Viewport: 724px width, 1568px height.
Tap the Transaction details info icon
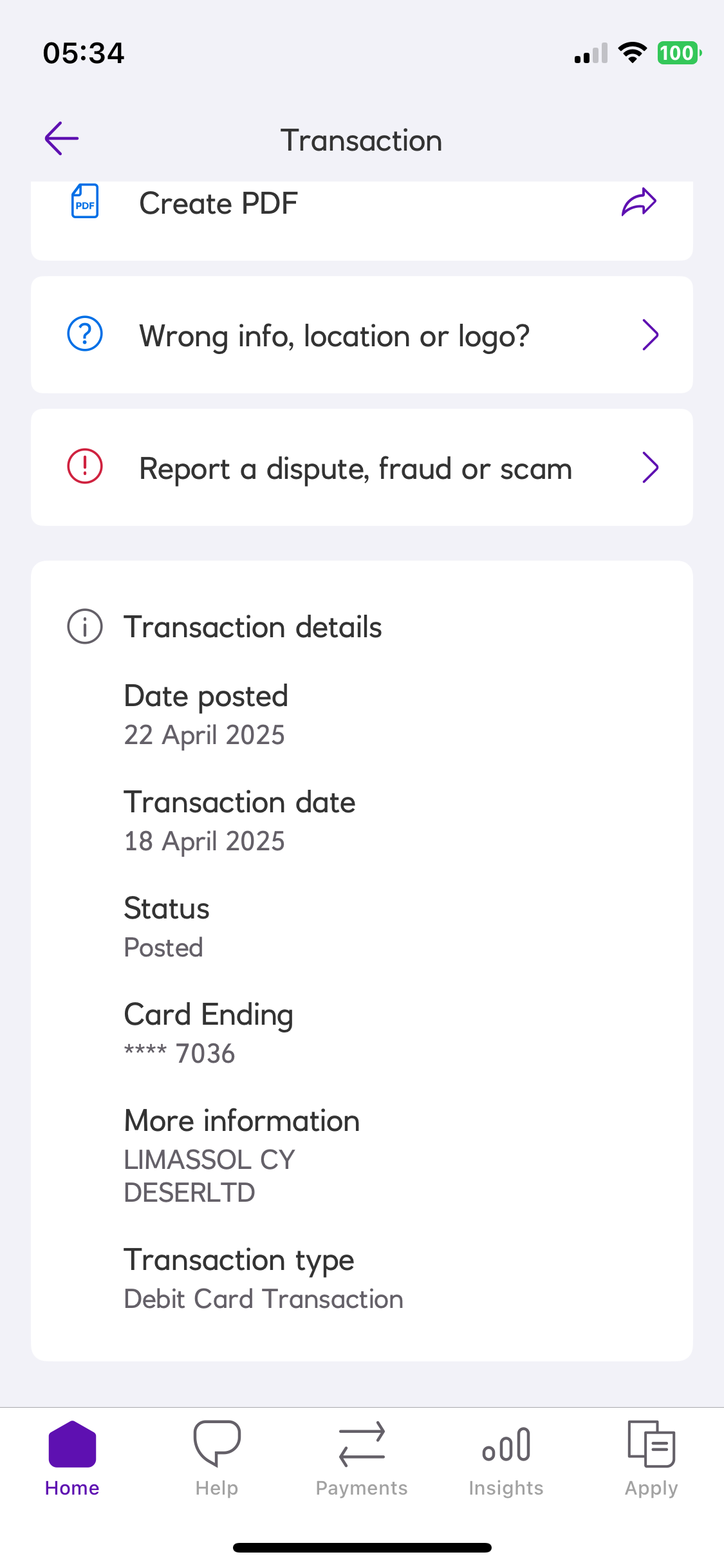pyautogui.click(x=85, y=626)
